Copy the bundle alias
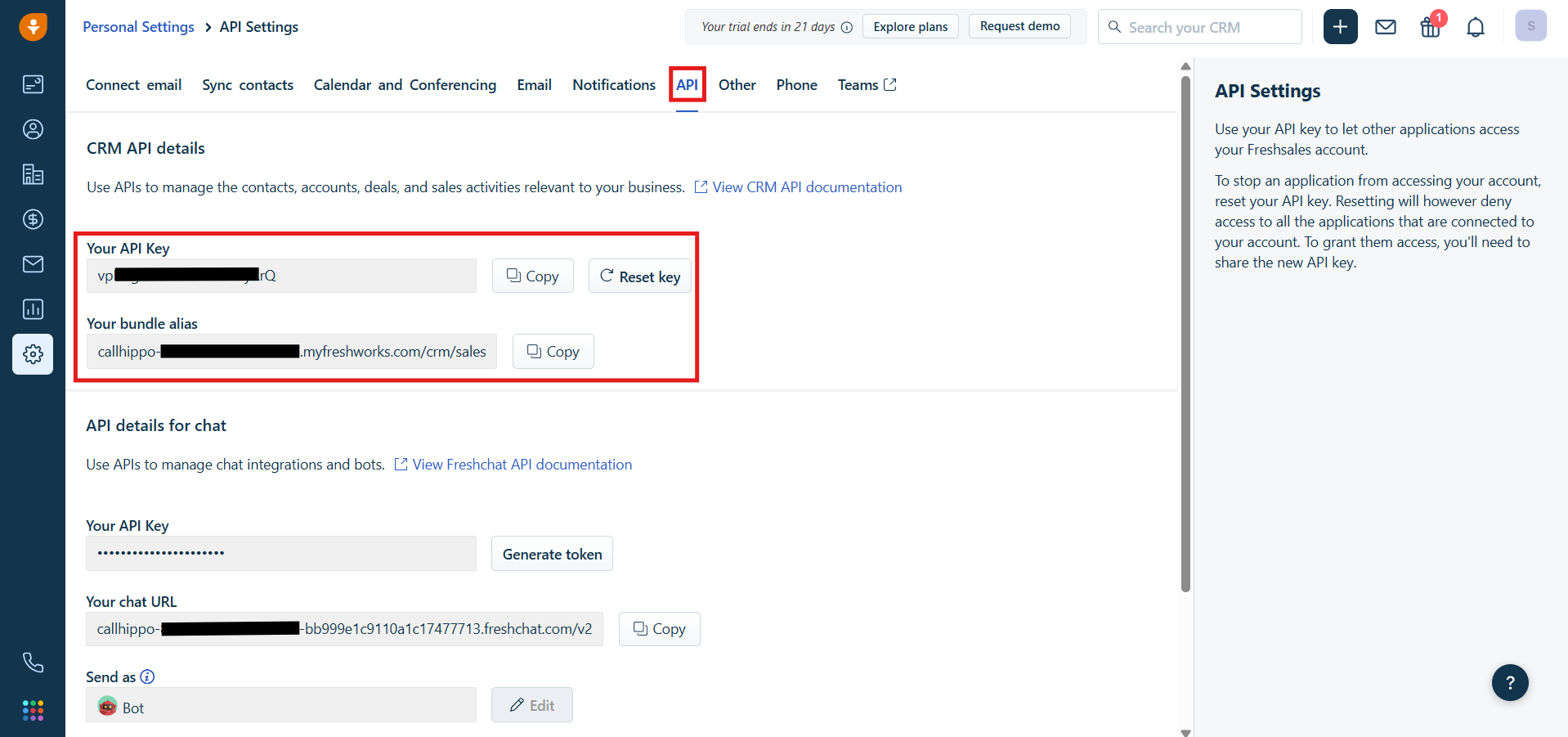The height and width of the screenshot is (737, 1568). tap(553, 351)
